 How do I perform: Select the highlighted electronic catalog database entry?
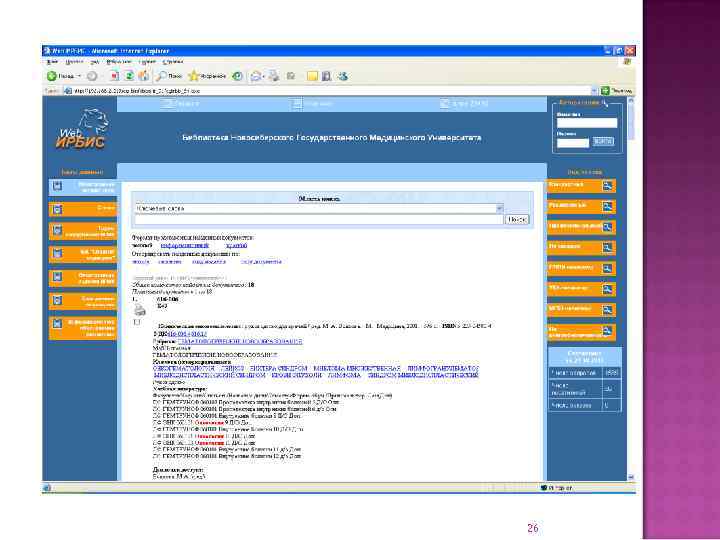pos(83,187)
